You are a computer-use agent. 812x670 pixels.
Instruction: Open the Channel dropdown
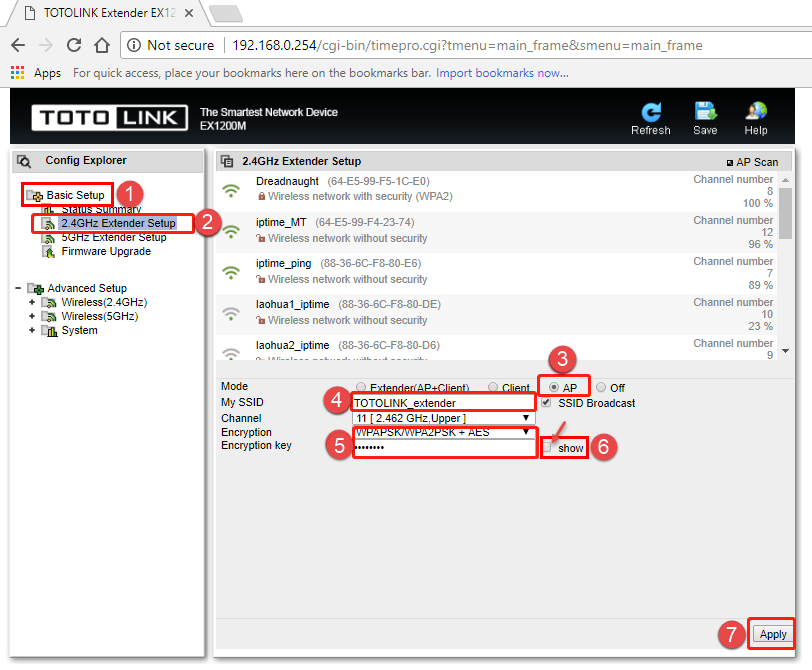[444, 418]
